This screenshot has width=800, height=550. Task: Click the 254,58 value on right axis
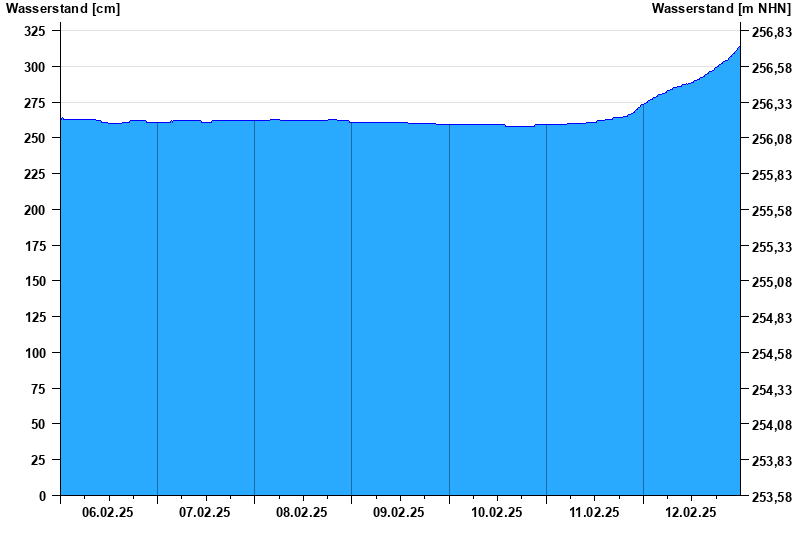772,354
